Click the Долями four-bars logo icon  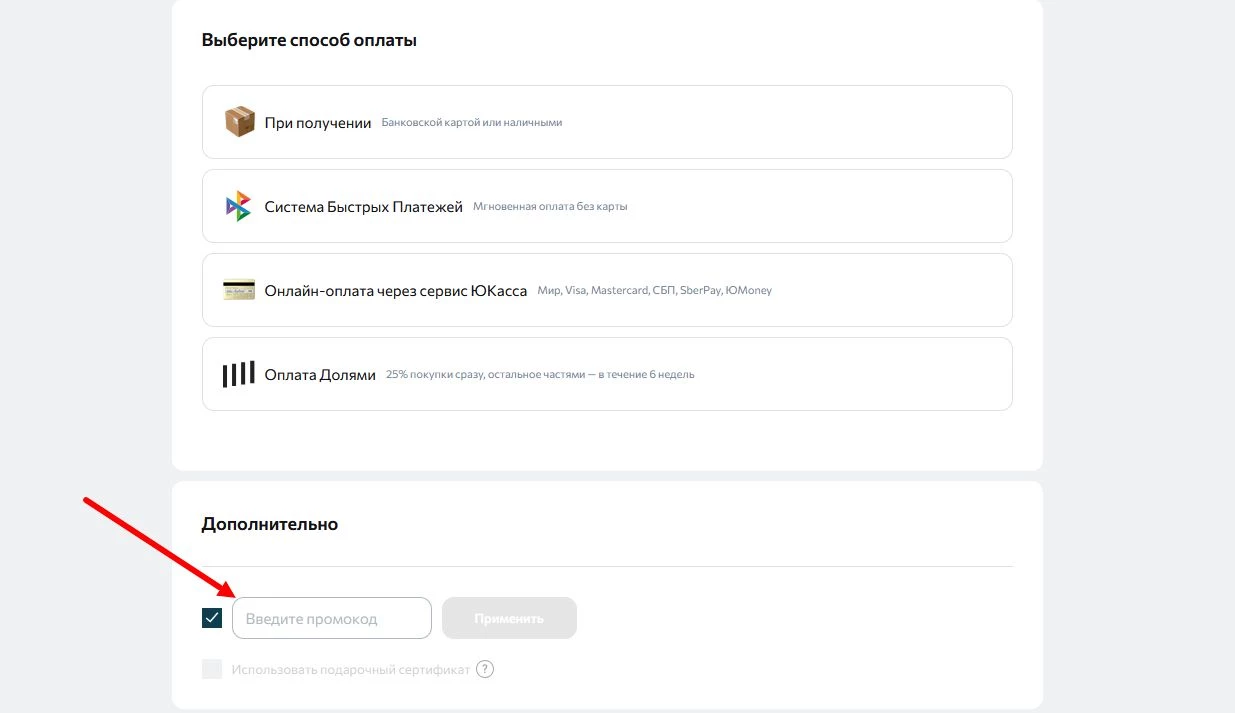click(238, 374)
